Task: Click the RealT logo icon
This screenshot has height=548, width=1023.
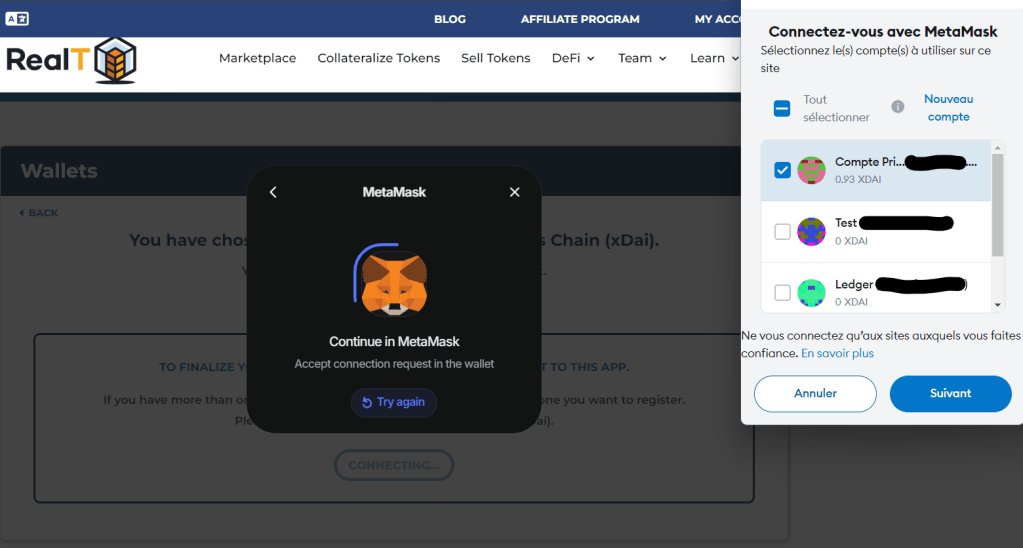Action: [115, 61]
